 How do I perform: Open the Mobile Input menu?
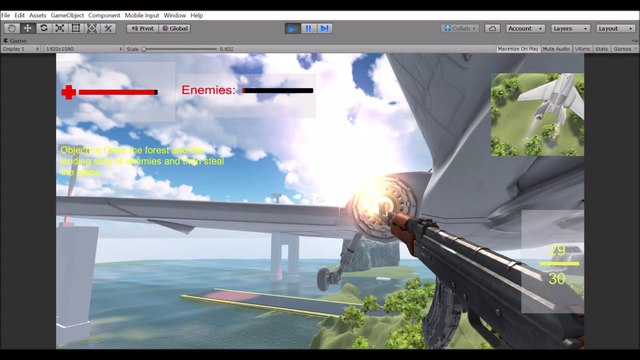tap(142, 15)
